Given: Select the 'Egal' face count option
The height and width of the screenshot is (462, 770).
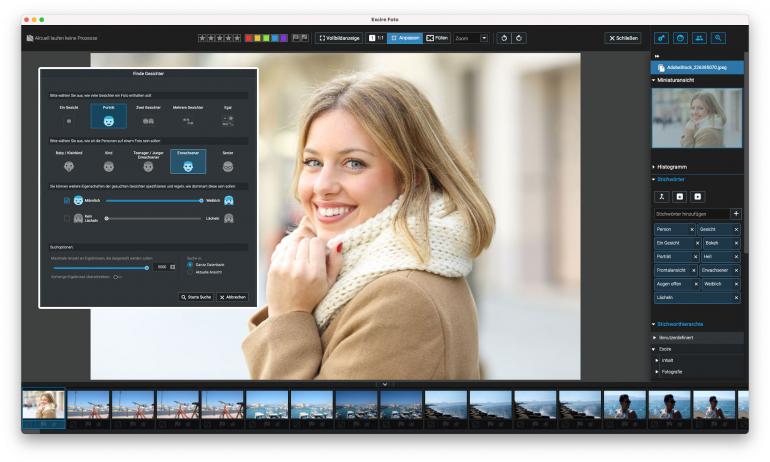Looking at the screenshot, I should pyautogui.click(x=228, y=116).
